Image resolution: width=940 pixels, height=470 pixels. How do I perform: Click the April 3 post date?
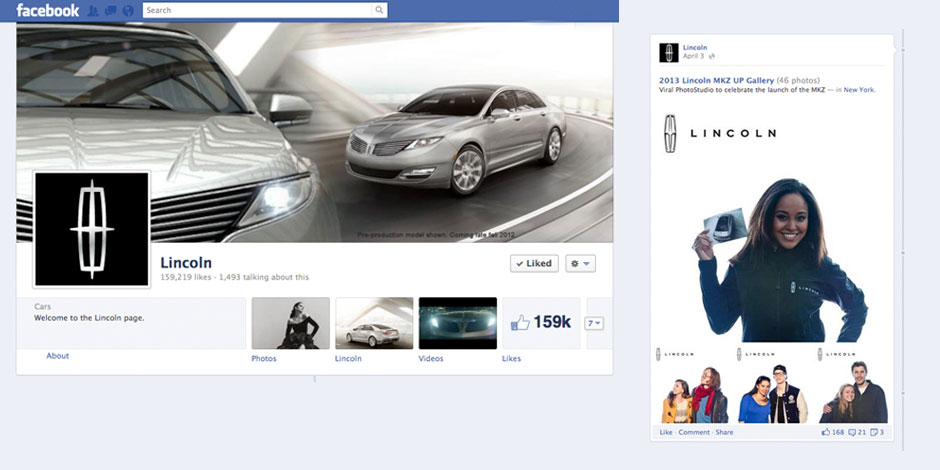[694, 56]
